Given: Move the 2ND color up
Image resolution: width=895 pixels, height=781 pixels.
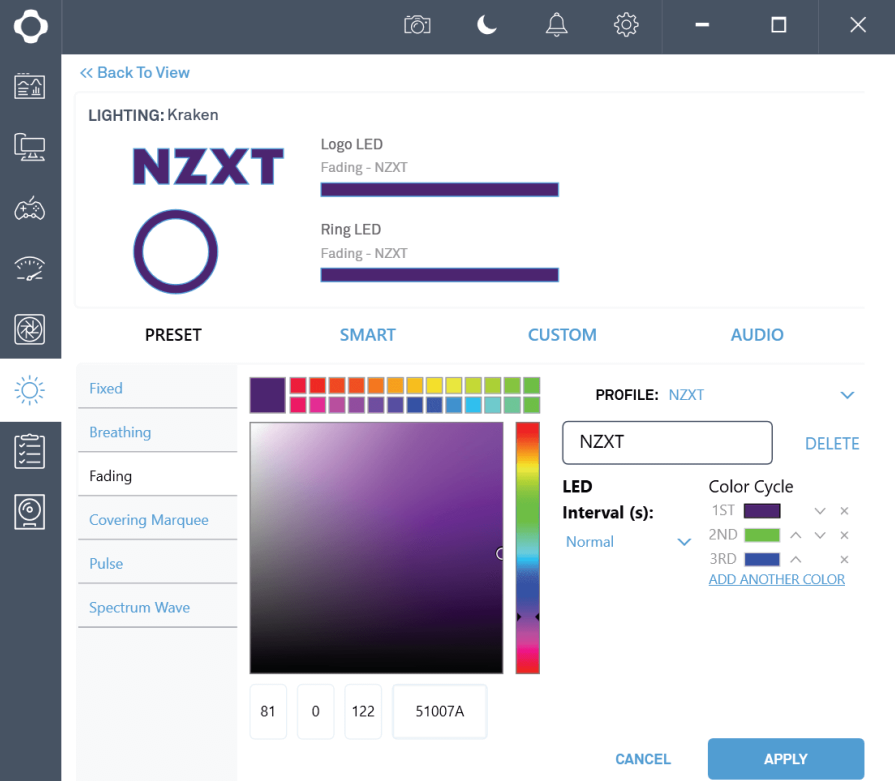Looking at the screenshot, I should pyautogui.click(x=796, y=536).
